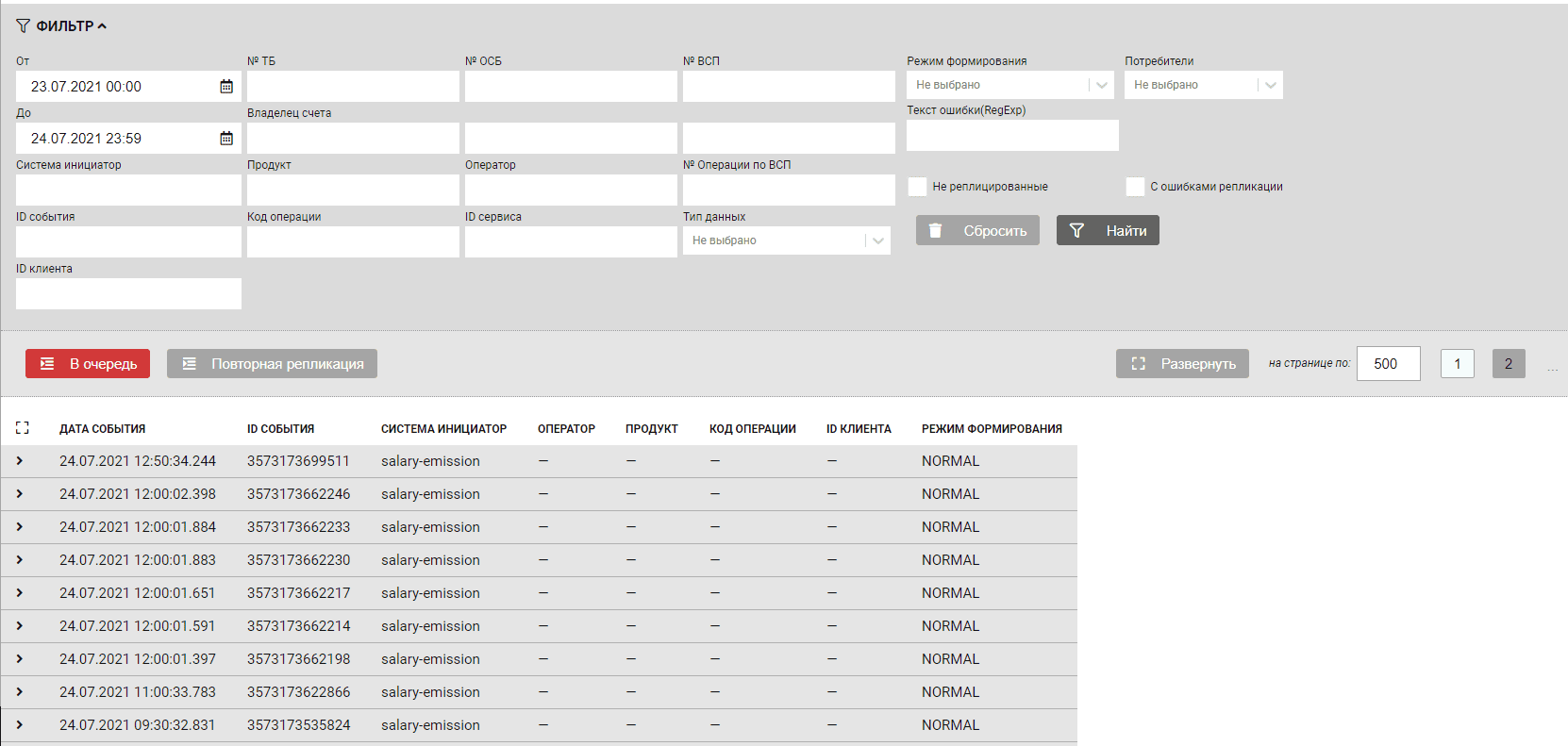The width and height of the screenshot is (1568, 746).
Task: Enable the Не реплицированные checkbox
Action: point(917,187)
